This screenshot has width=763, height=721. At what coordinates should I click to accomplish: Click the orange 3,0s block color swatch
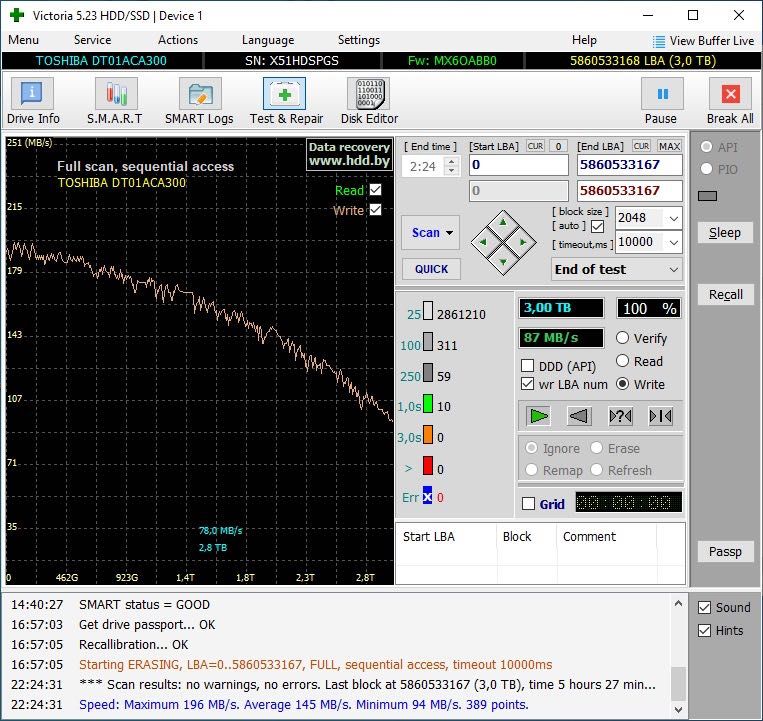click(x=428, y=435)
